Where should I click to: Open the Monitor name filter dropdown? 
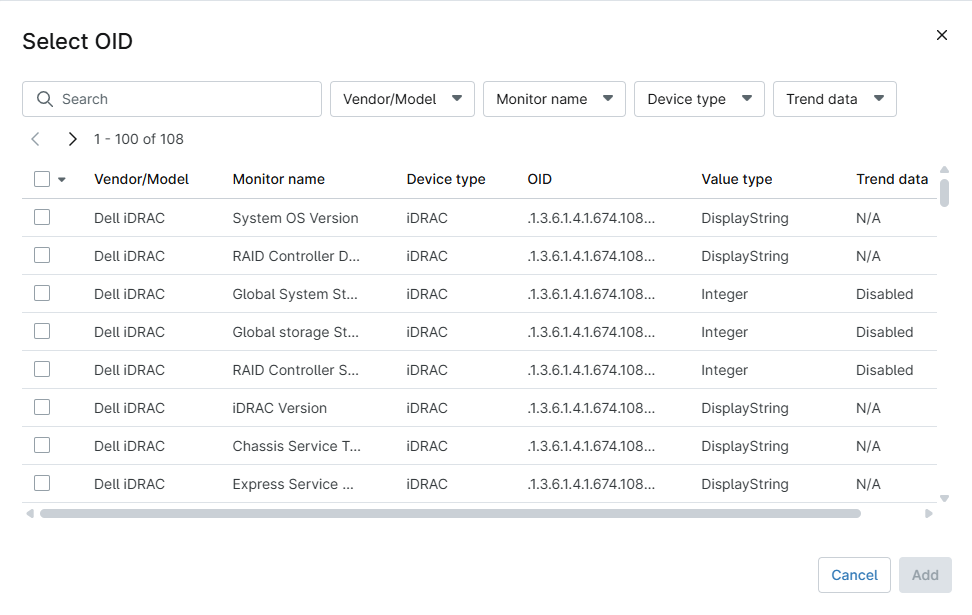[x=554, y=99]
